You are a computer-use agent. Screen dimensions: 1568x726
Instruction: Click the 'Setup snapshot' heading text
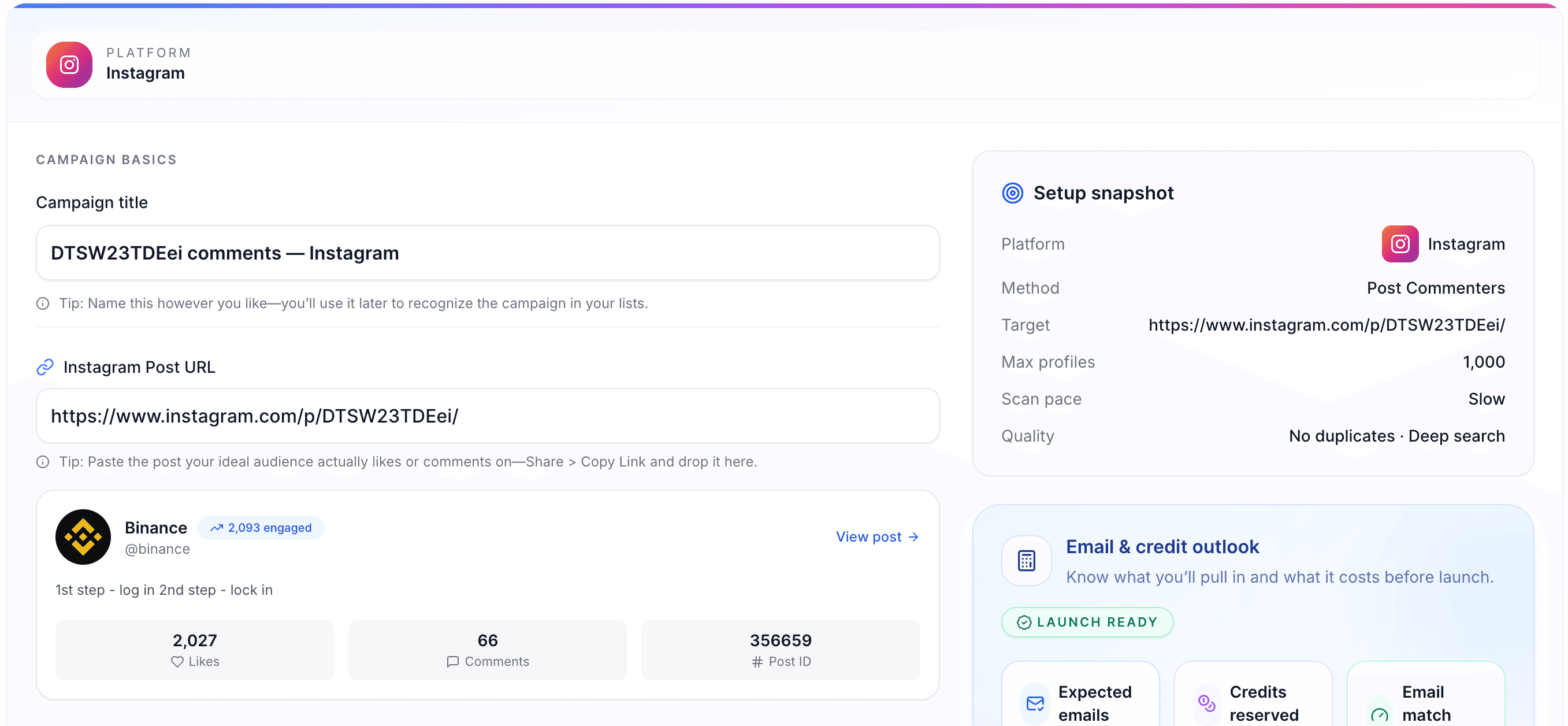[x=1103, y=193]
